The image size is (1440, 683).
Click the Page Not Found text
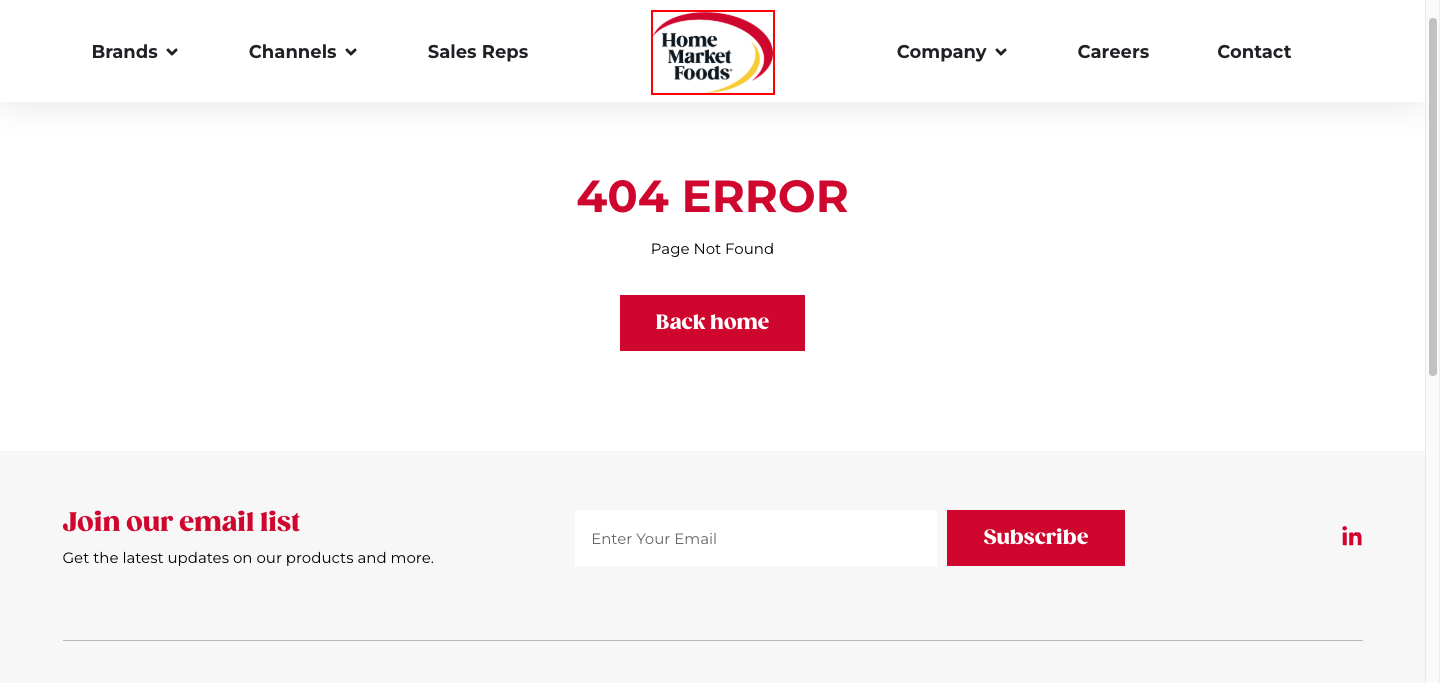[712, 249]
